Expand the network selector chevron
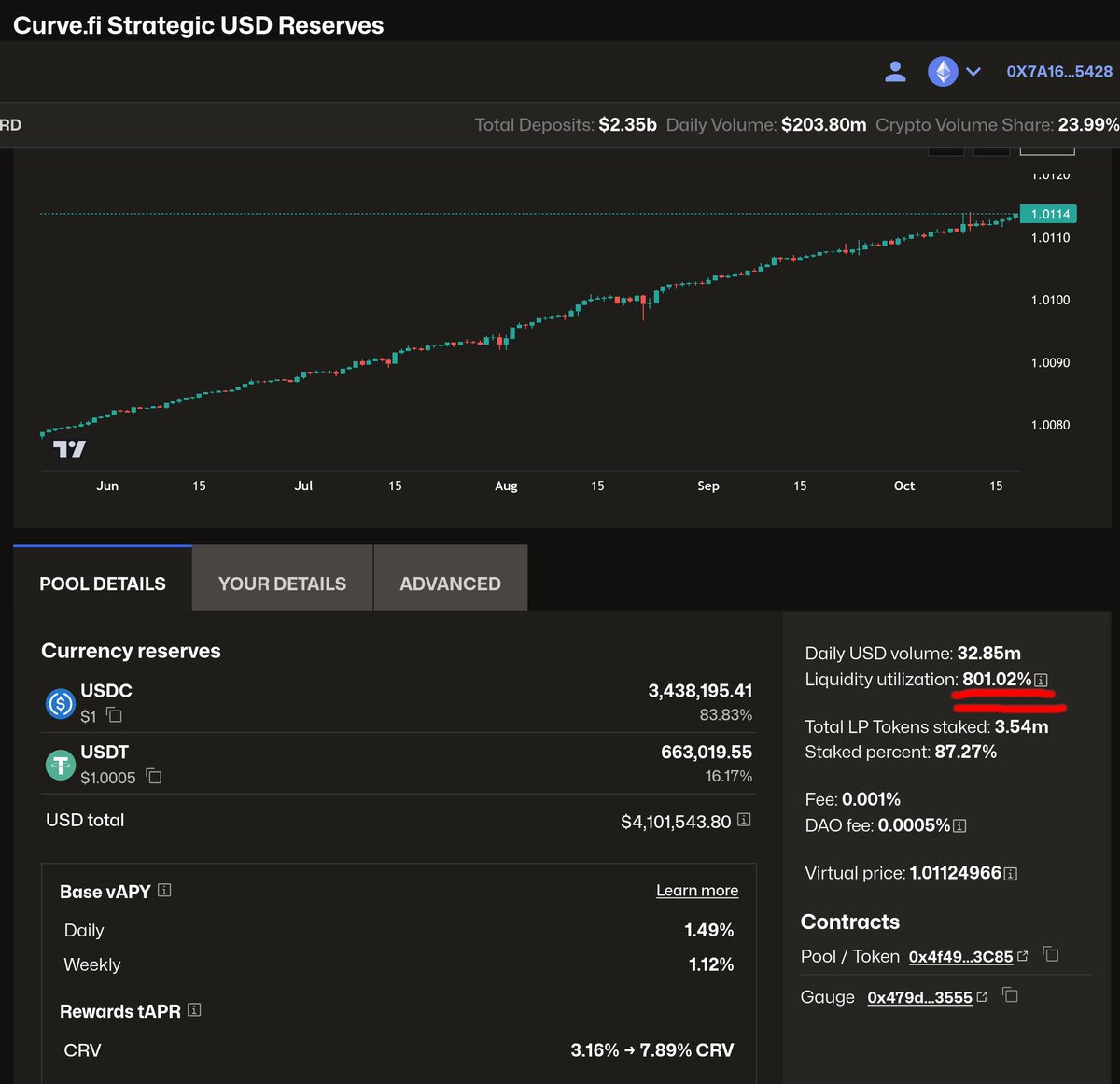 pyautogui.click(x=973, y=72)
